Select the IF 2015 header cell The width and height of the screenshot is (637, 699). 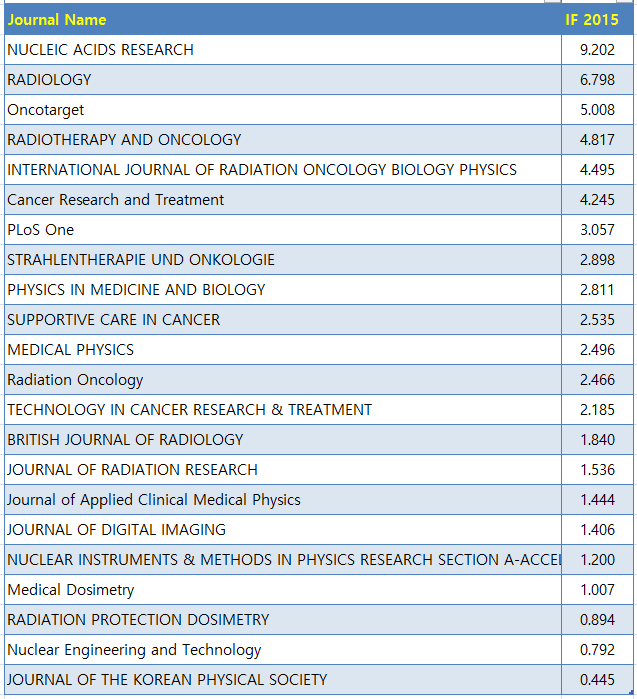(x=597, y=19)
